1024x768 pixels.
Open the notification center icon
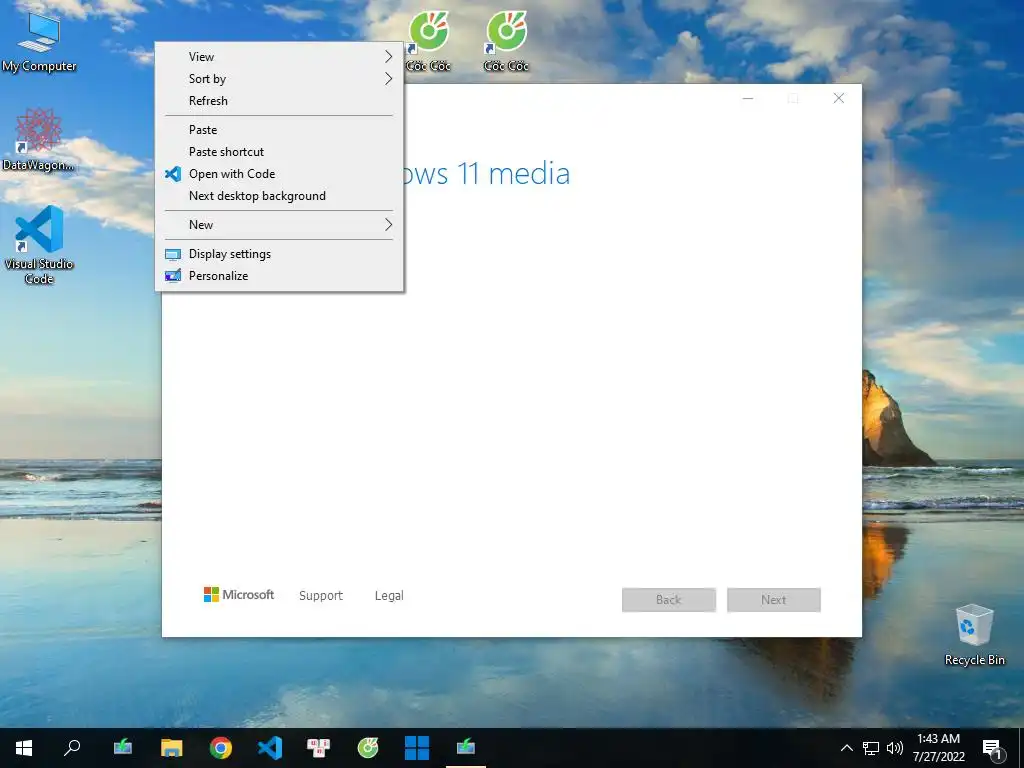coord(993,749)
